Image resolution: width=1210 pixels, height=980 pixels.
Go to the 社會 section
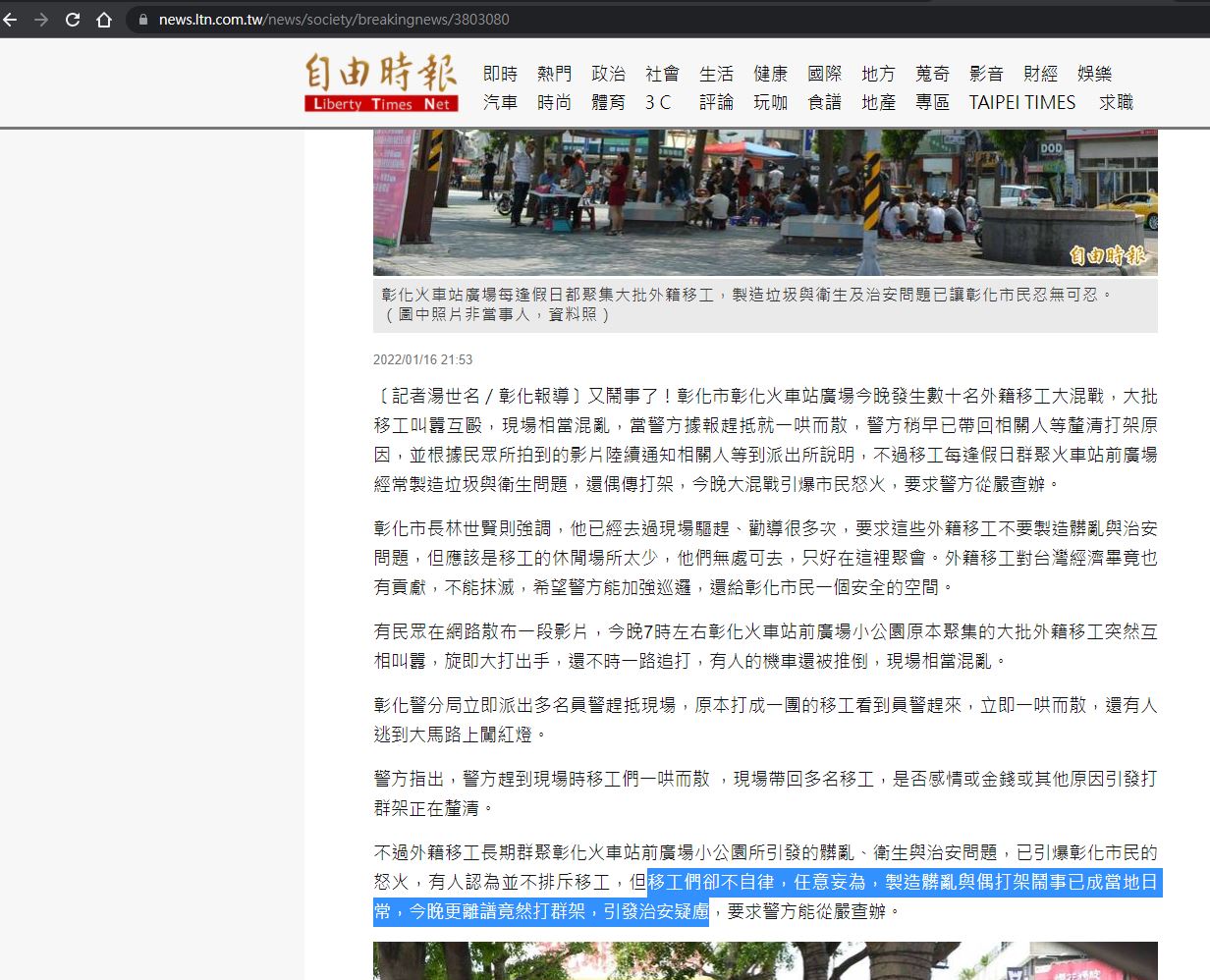coord(662,74)
